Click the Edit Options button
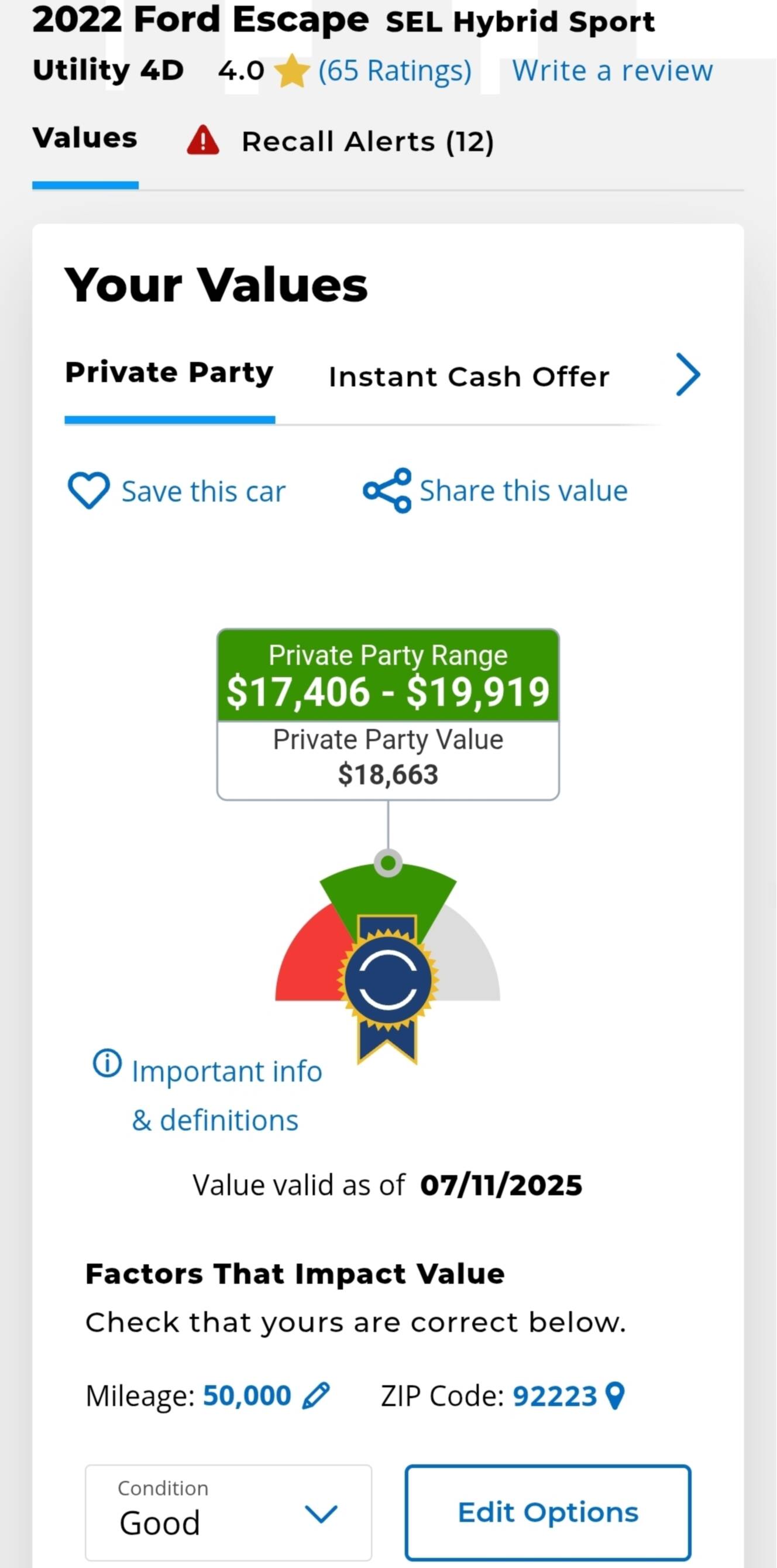This screenshot has width=777, height=1568. pos(548,1512)
